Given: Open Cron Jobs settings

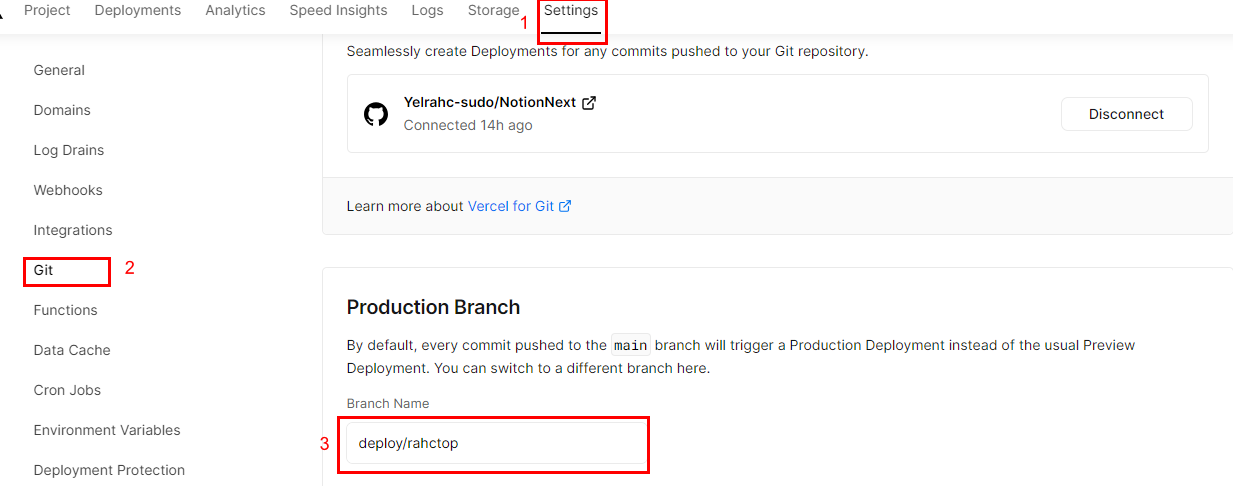Looking at the screenshot, I should pos(67,390).
